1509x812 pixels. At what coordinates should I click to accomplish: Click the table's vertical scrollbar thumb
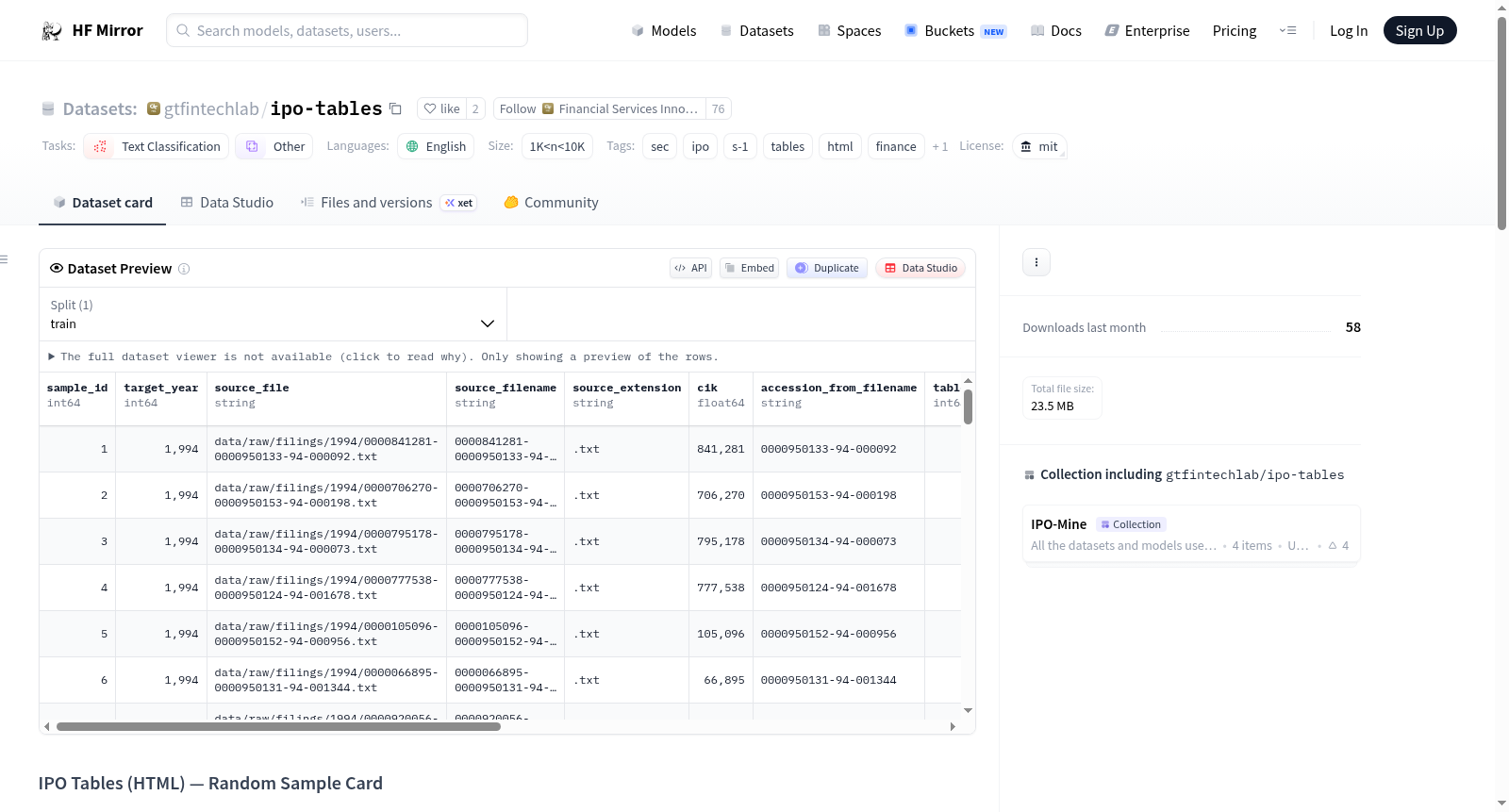pos(968,406)
